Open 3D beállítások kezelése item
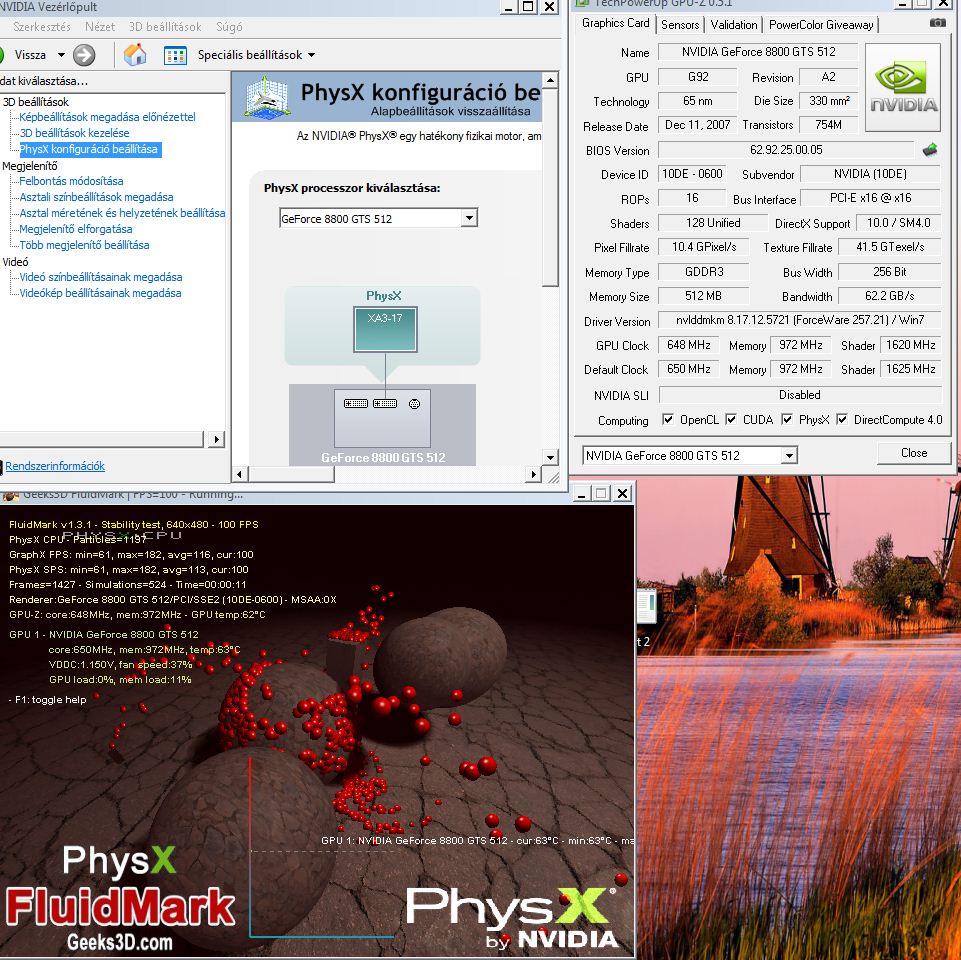The image size is (961, 960). click(74, 132)
